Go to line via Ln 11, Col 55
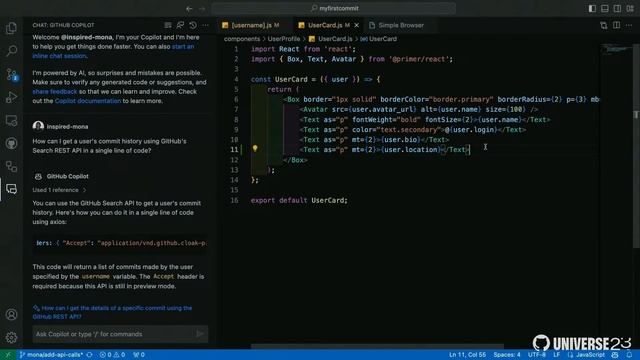The height and width of the screenshot is (360, 640). (x=467, y=355)
